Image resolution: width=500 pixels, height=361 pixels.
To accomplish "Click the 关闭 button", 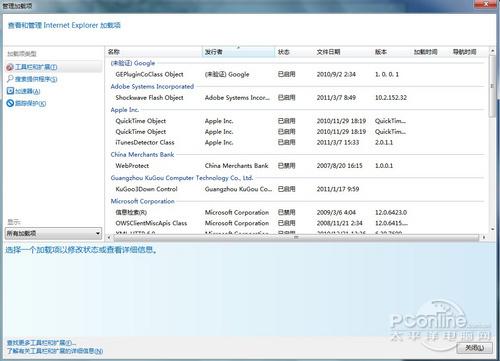I will (x=475, y=348).
